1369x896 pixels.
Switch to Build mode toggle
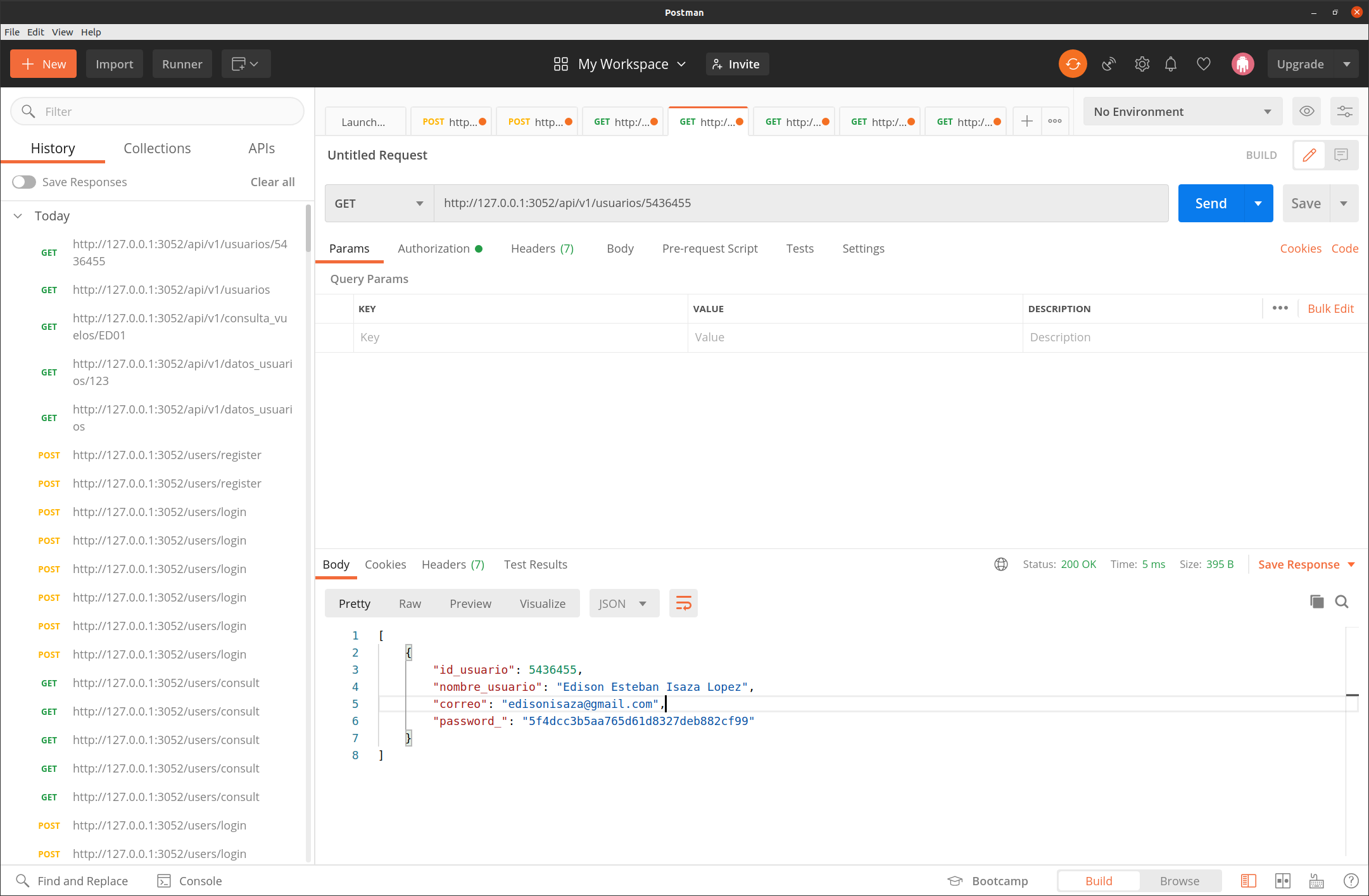click(x=1099, y=881)
